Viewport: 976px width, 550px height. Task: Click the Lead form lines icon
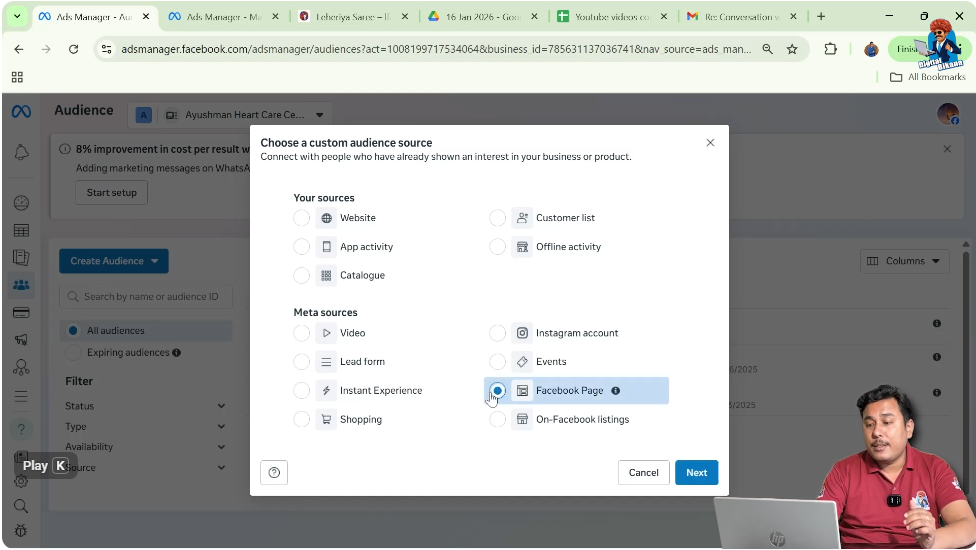pyautogui.click(x=326, y=361)
